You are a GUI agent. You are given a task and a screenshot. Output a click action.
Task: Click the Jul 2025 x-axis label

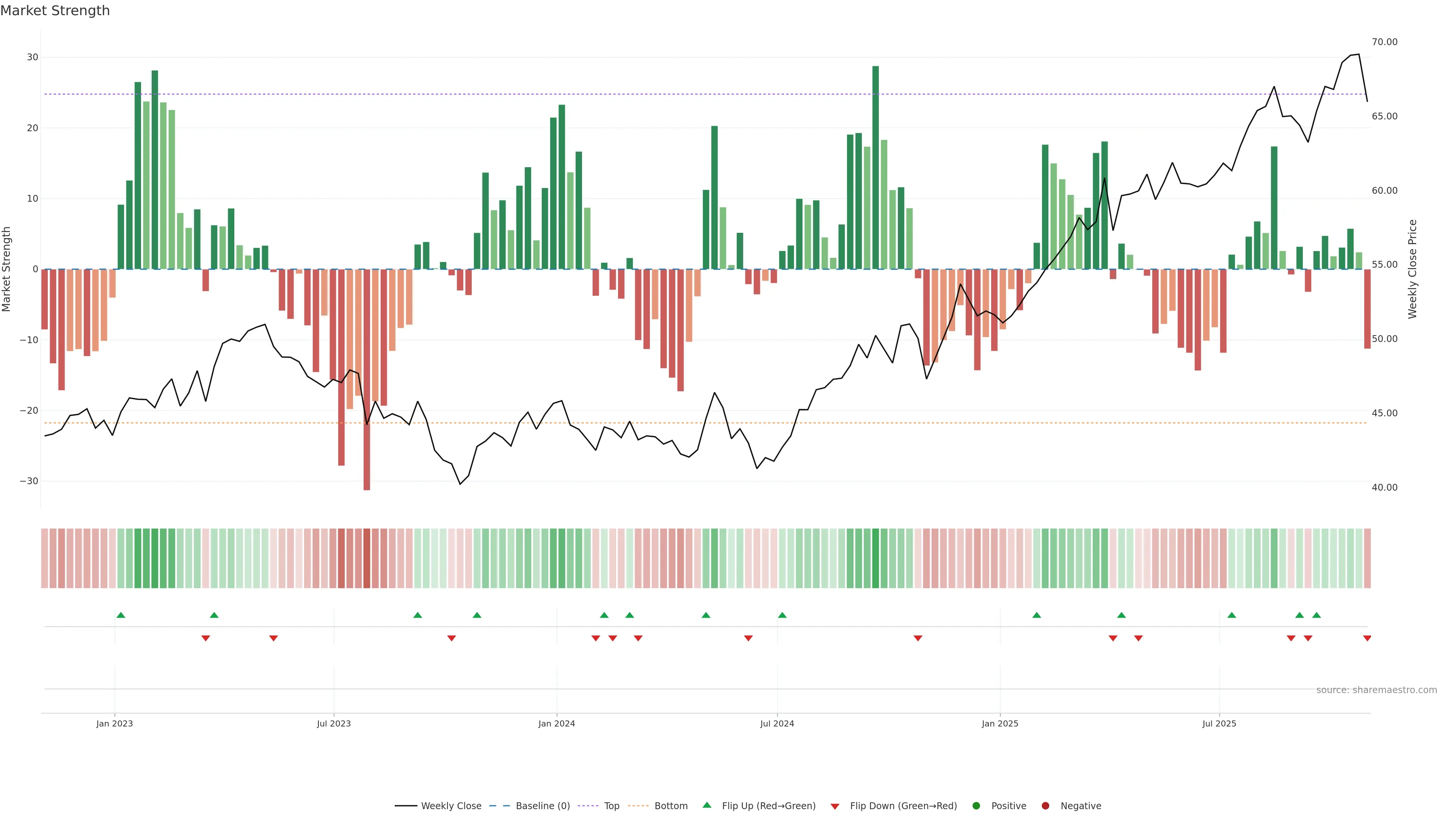(1219, 723)
